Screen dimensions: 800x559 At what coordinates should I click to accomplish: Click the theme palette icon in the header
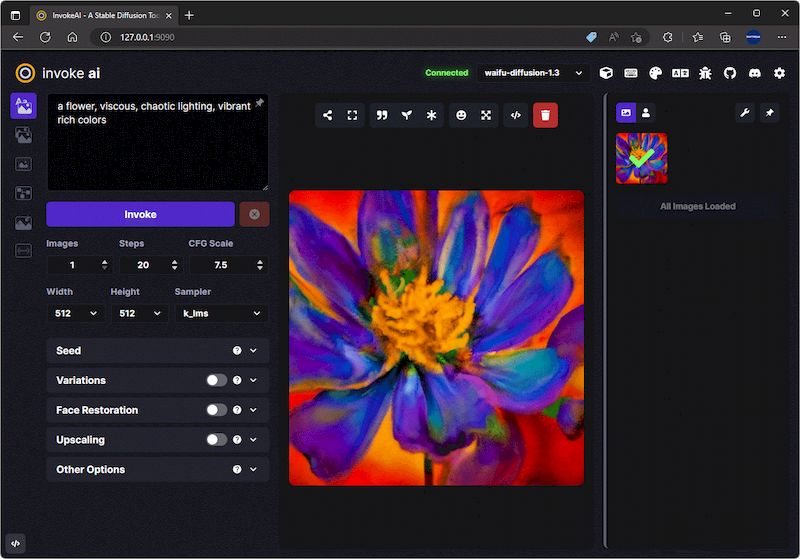[x=655, y=73]
